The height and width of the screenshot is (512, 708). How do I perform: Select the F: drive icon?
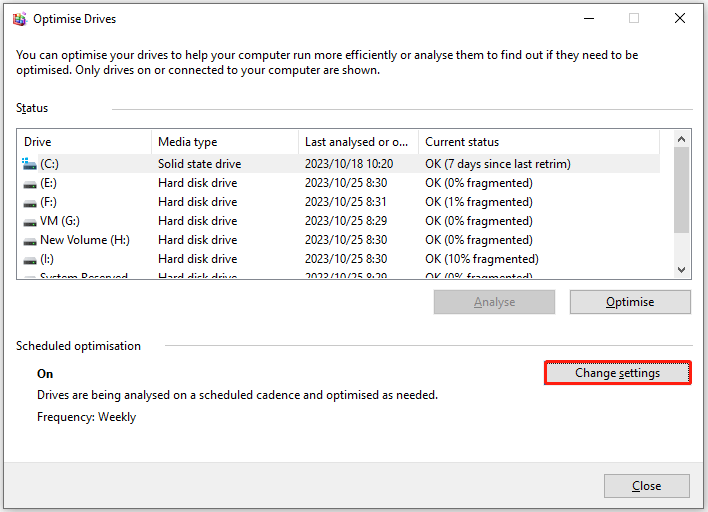tap(30, 203)
